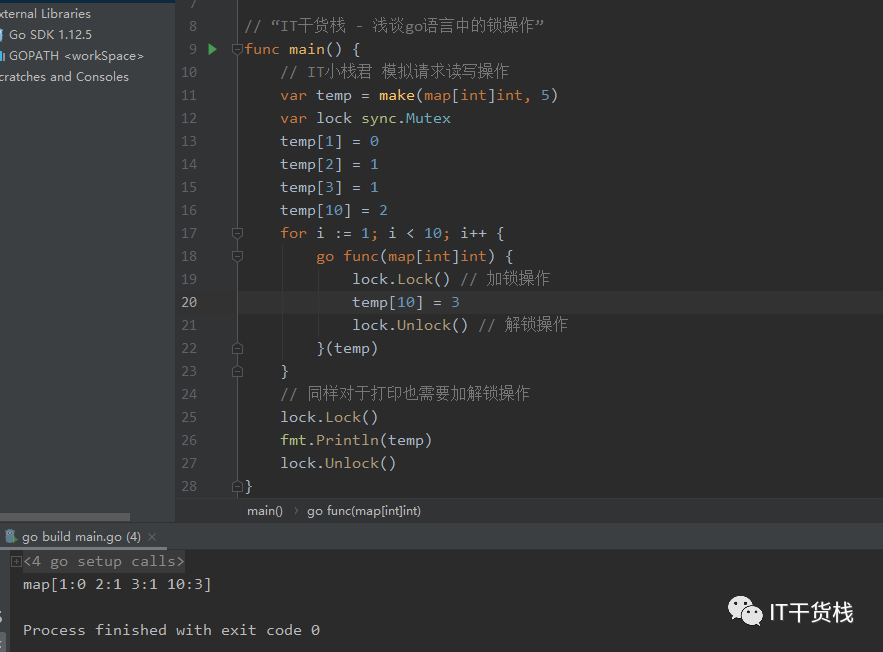The width and height of the screenshot is (883, 652).
Task: Click 'temp[3] = 1' assignment
Action: click(x=329, y=187)
